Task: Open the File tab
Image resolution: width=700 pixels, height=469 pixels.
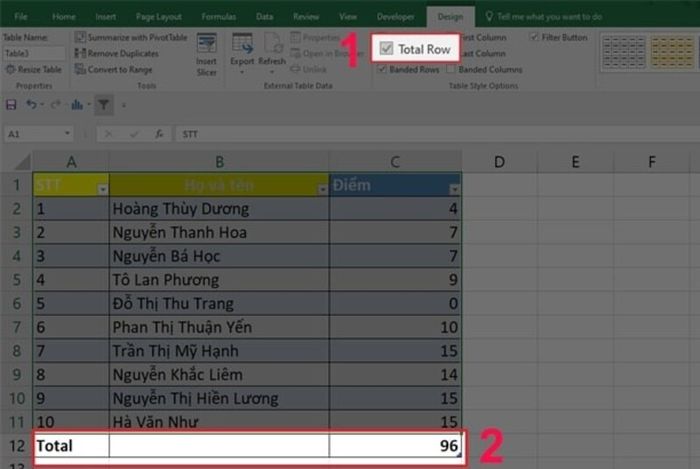Action: pyautogui.click(x=21, y=17)
